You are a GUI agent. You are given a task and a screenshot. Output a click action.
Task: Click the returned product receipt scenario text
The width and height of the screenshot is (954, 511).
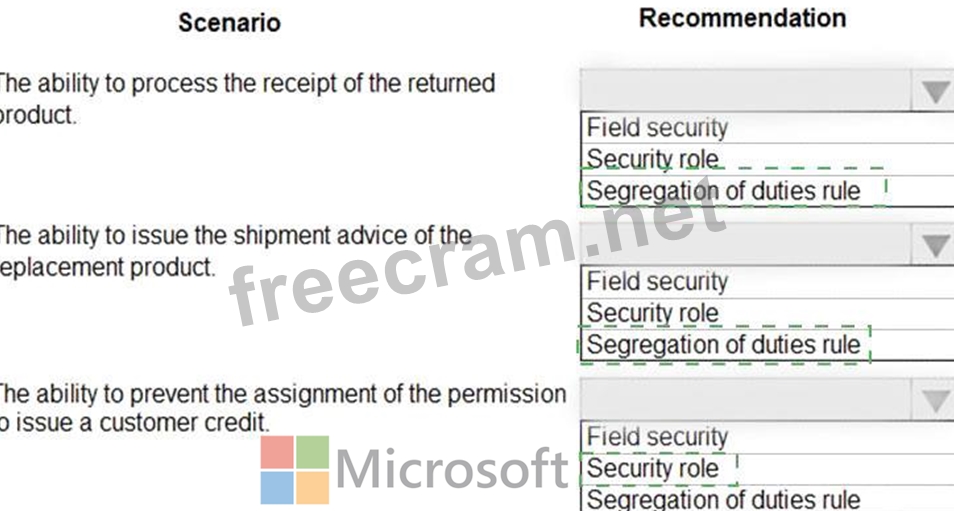coord(245,98)
